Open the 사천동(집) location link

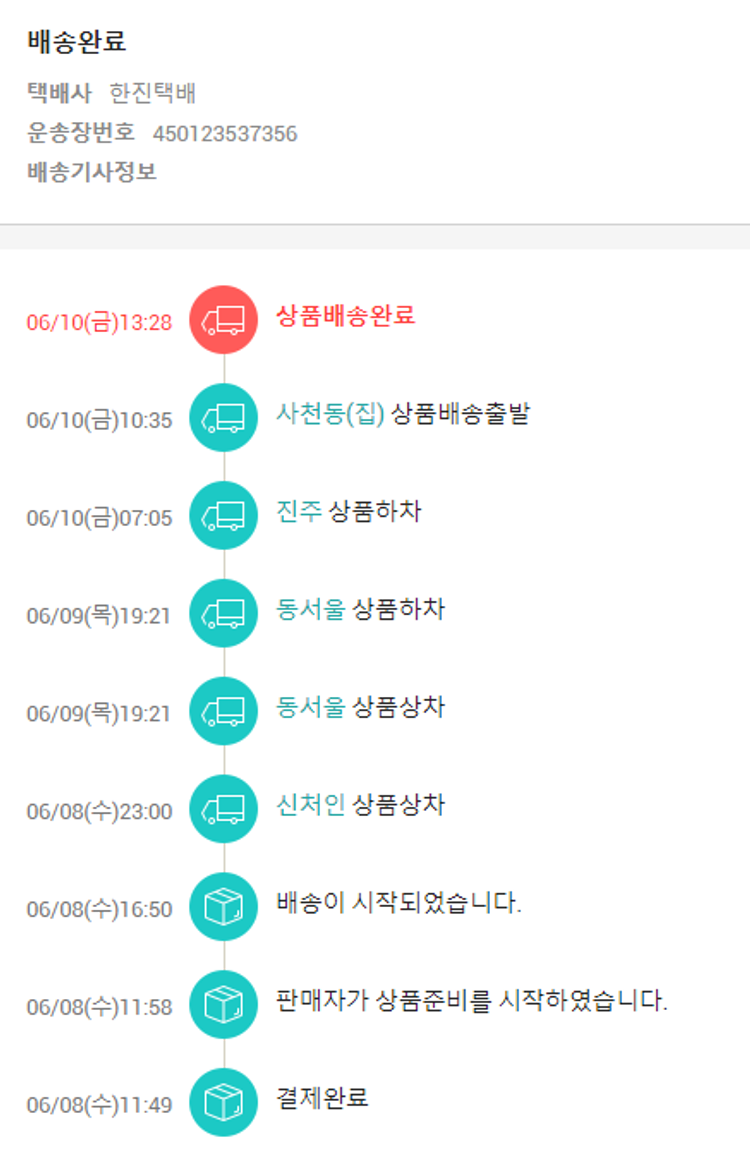tap(330, 414)
